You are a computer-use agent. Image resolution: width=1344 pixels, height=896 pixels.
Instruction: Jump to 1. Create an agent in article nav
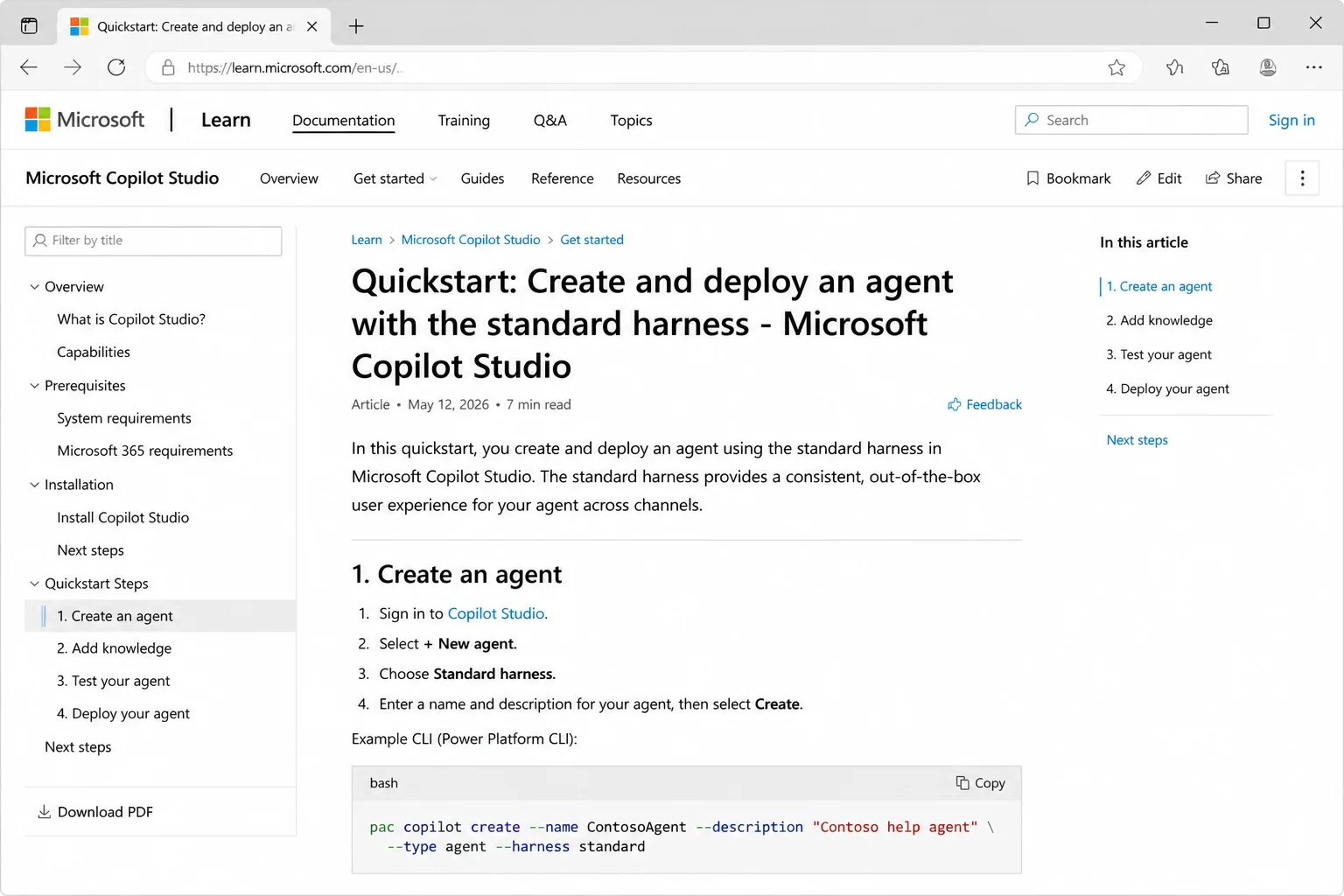click(1159, 286)
